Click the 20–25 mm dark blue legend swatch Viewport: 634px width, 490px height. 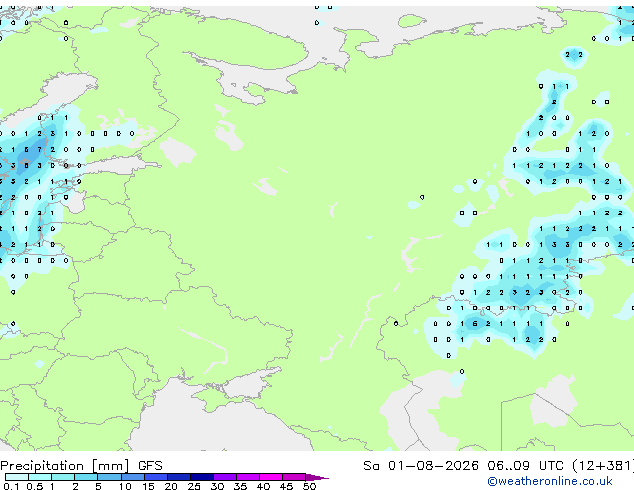click(179, 477)
